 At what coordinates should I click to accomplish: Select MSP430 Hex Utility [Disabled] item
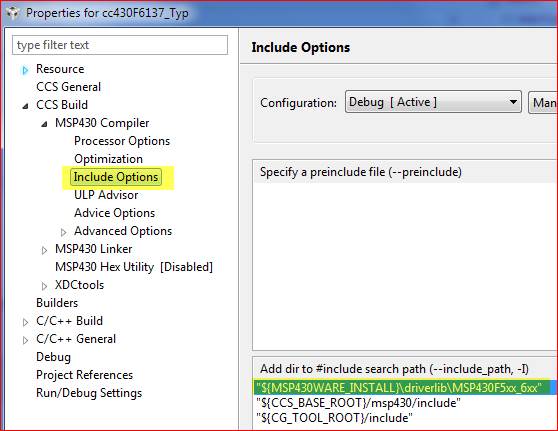[x=134, y=267]
